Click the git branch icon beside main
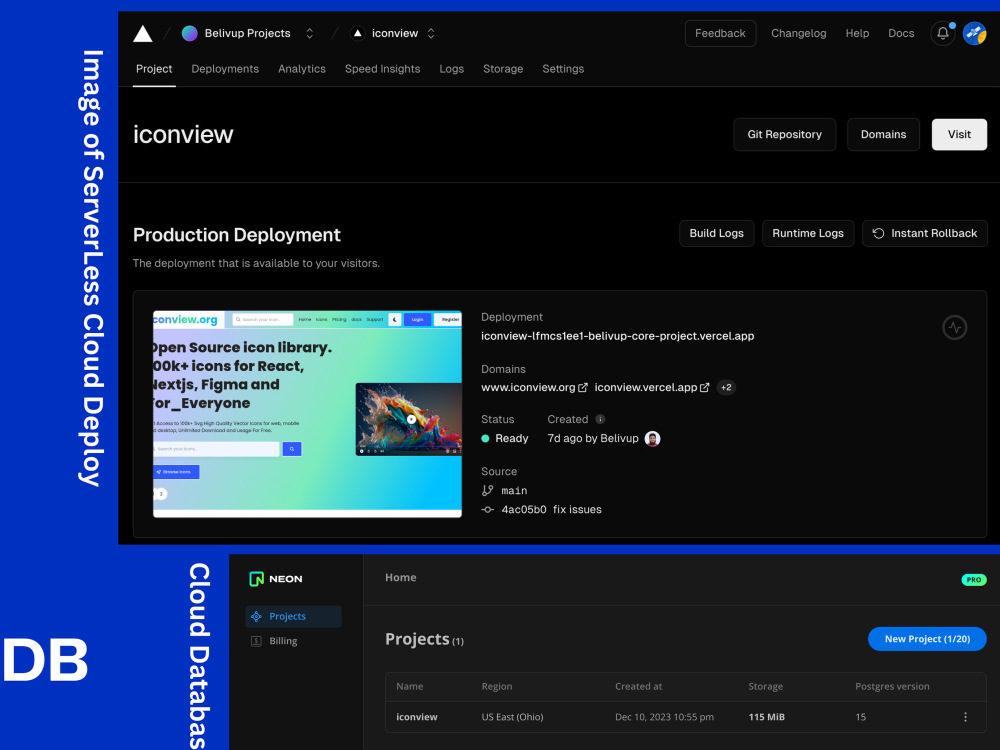 [488, 490]
